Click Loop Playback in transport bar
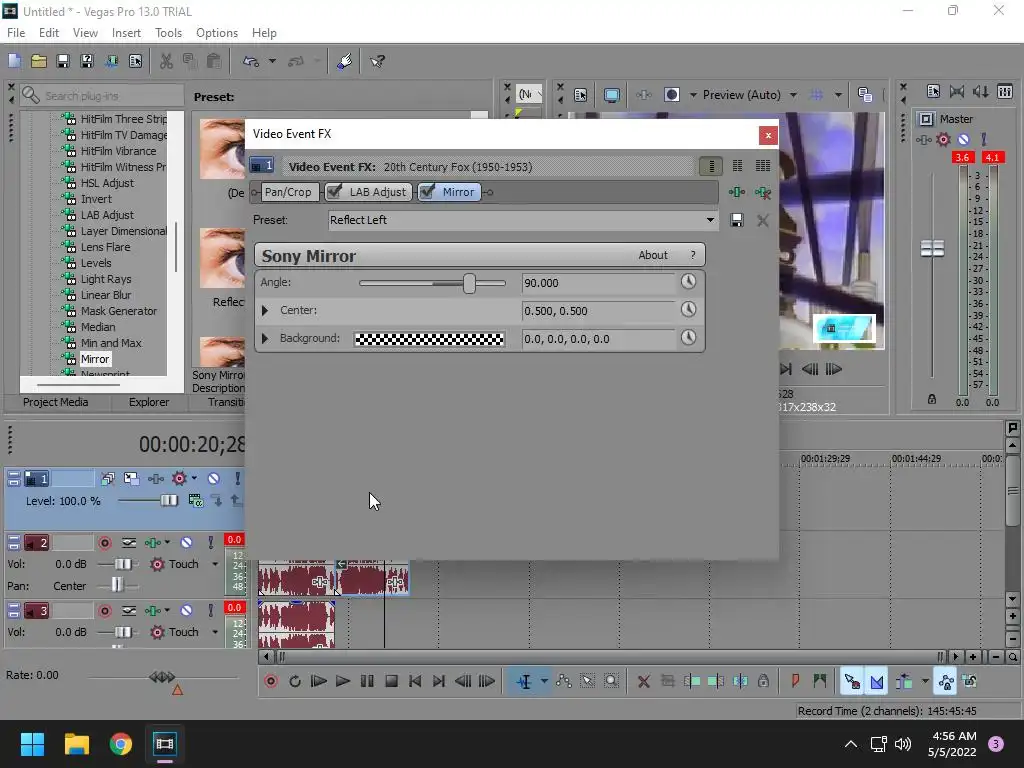 coord(295,681)
